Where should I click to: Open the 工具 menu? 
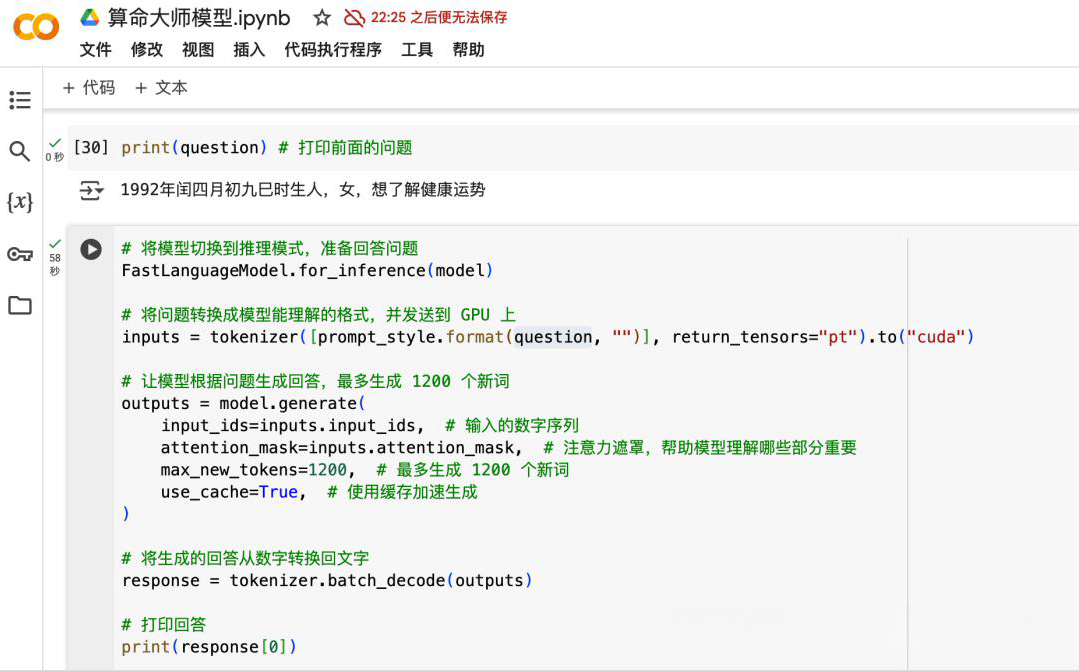(417, 50)
